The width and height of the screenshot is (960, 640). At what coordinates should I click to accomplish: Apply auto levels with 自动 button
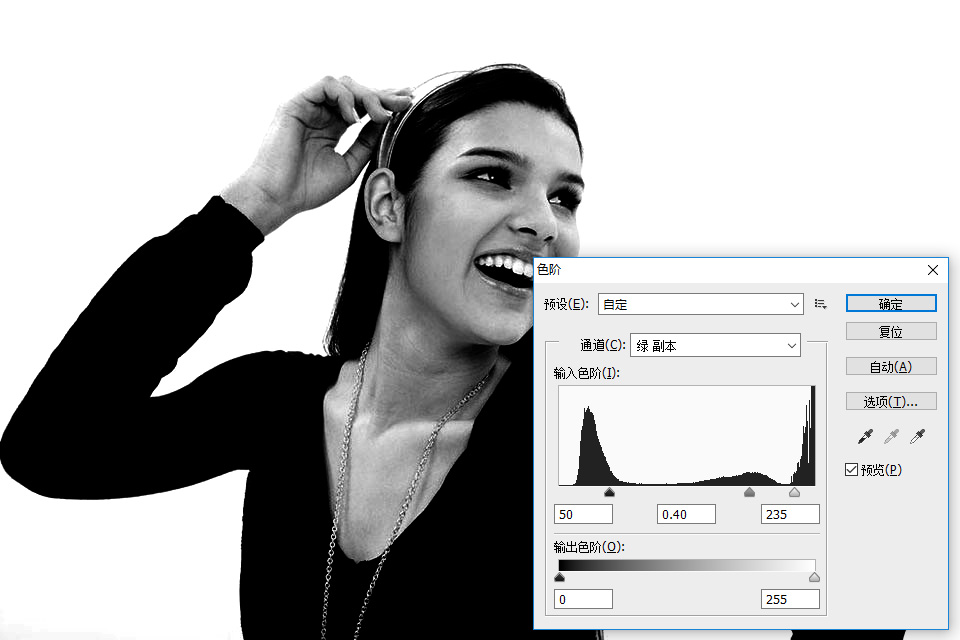click(x=890, y=366)
